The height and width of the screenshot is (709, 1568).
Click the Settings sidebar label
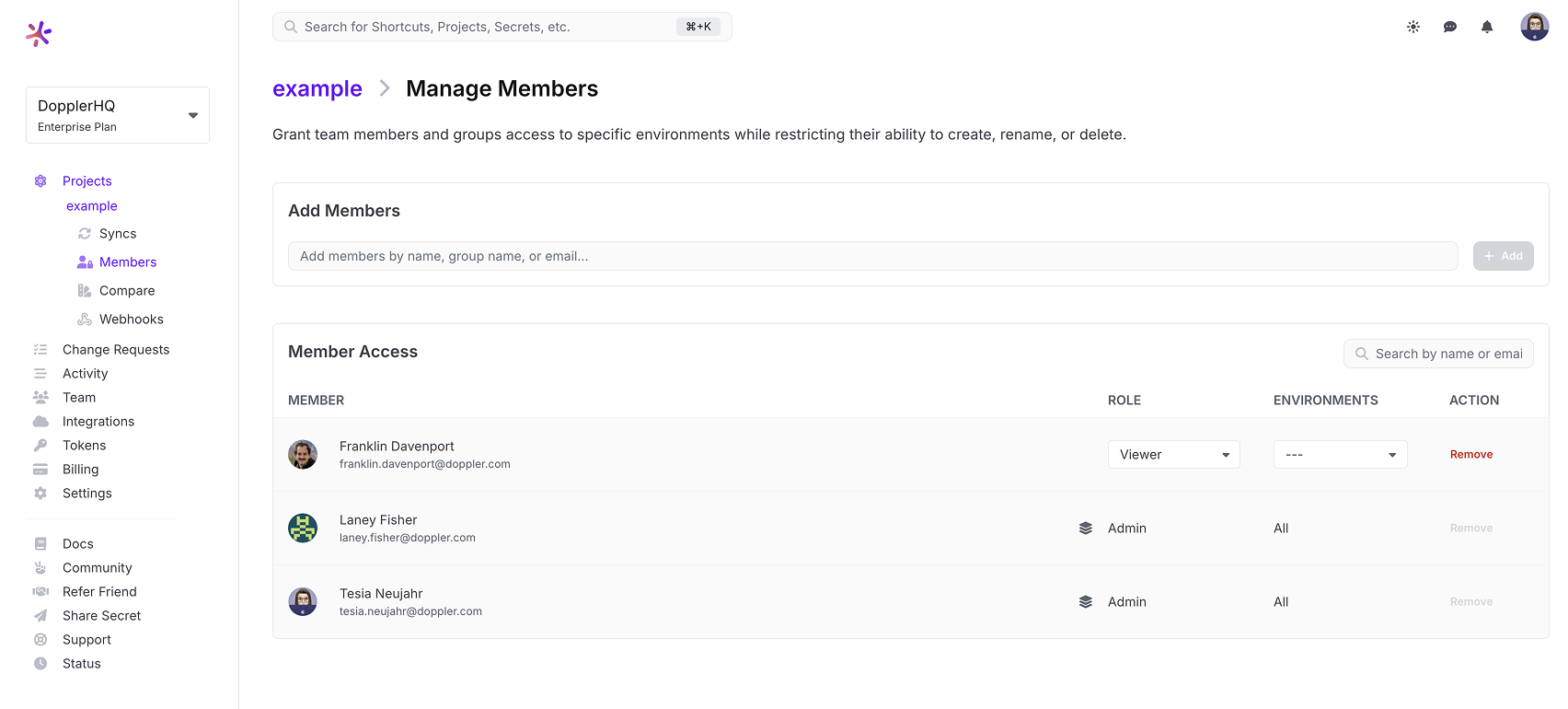(87, 494)
